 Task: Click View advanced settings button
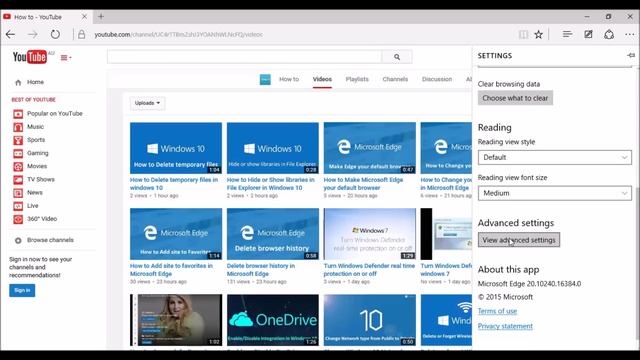[519, 240]
